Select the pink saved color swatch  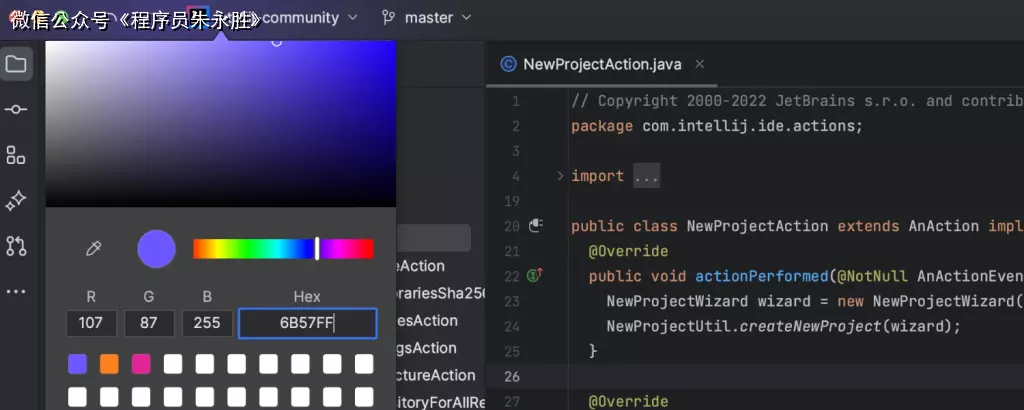141,364
